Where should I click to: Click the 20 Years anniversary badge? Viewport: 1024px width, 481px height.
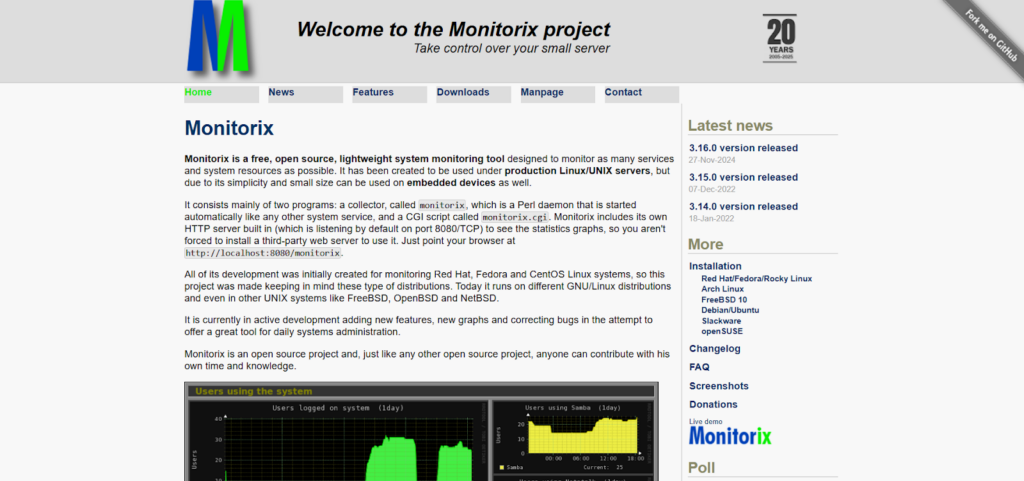pyautogui.click(x=780, y=39)
